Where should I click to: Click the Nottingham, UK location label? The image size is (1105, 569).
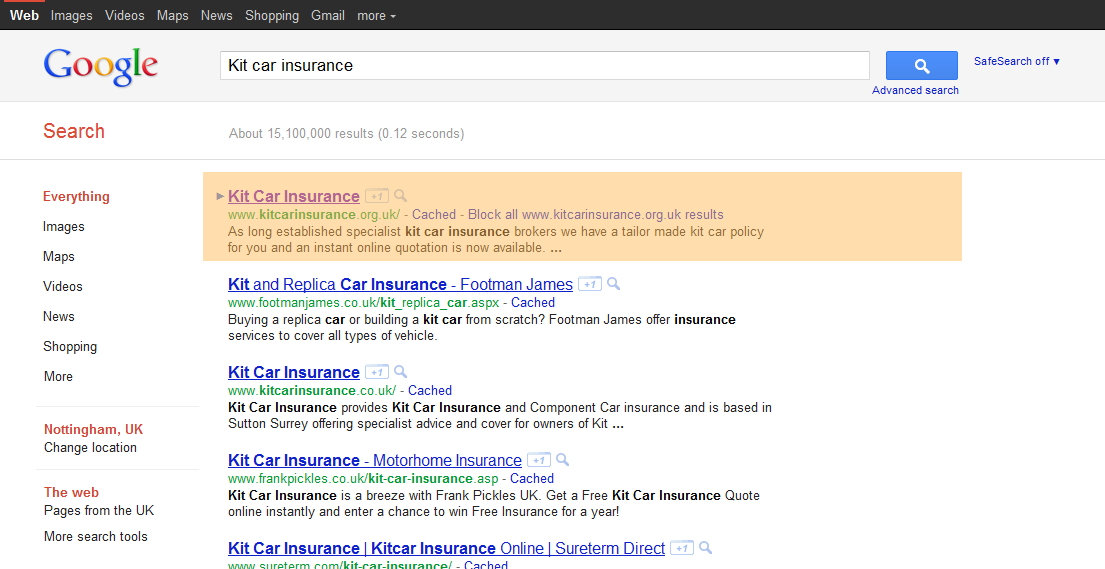click(93, 429)
